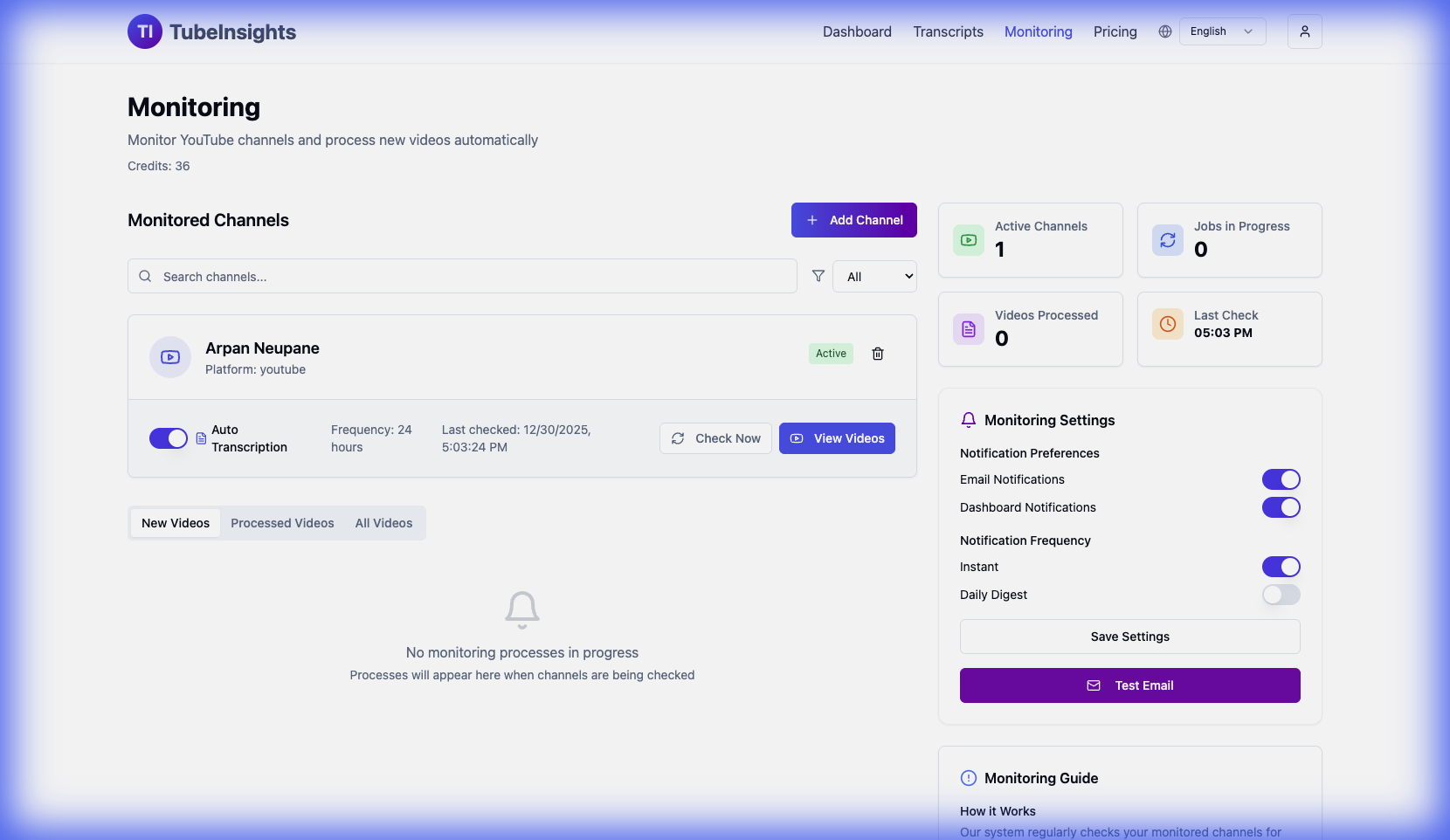This screenshot has width=1450, height=840.
Task: Click the Arpan Neupane channel YouTube icon
Action: pyautogui.click(x=169, y=357)
